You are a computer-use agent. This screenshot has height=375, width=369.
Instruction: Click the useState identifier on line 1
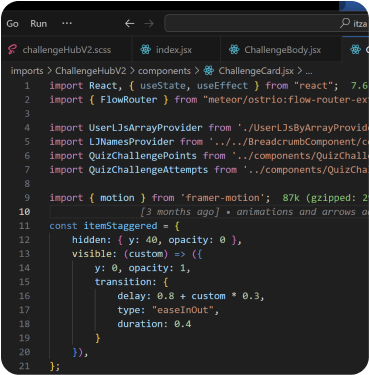(x=163, y=86)
